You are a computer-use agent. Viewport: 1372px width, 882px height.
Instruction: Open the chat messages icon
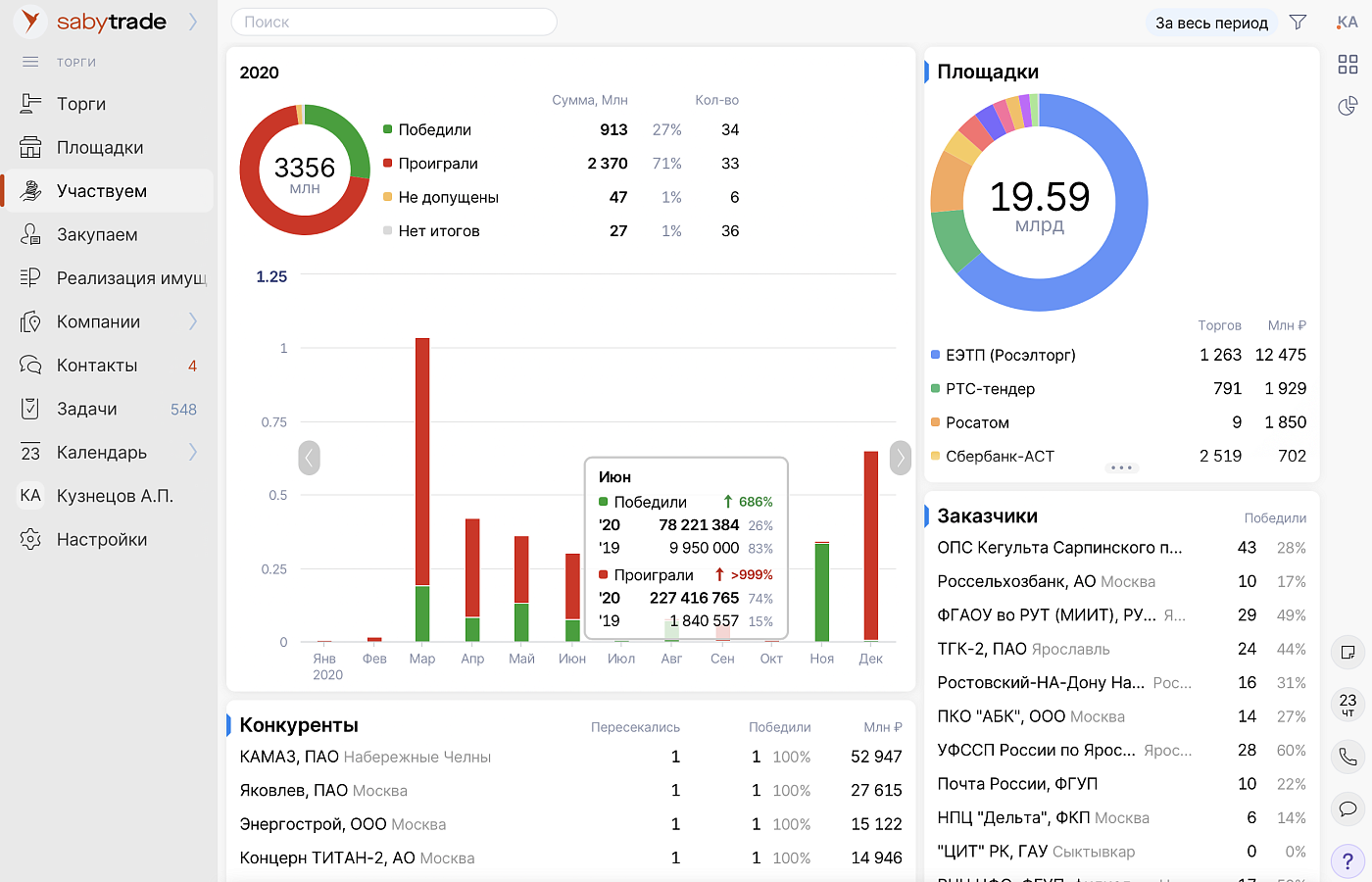pyautogui.click(x=1348, y=809)
